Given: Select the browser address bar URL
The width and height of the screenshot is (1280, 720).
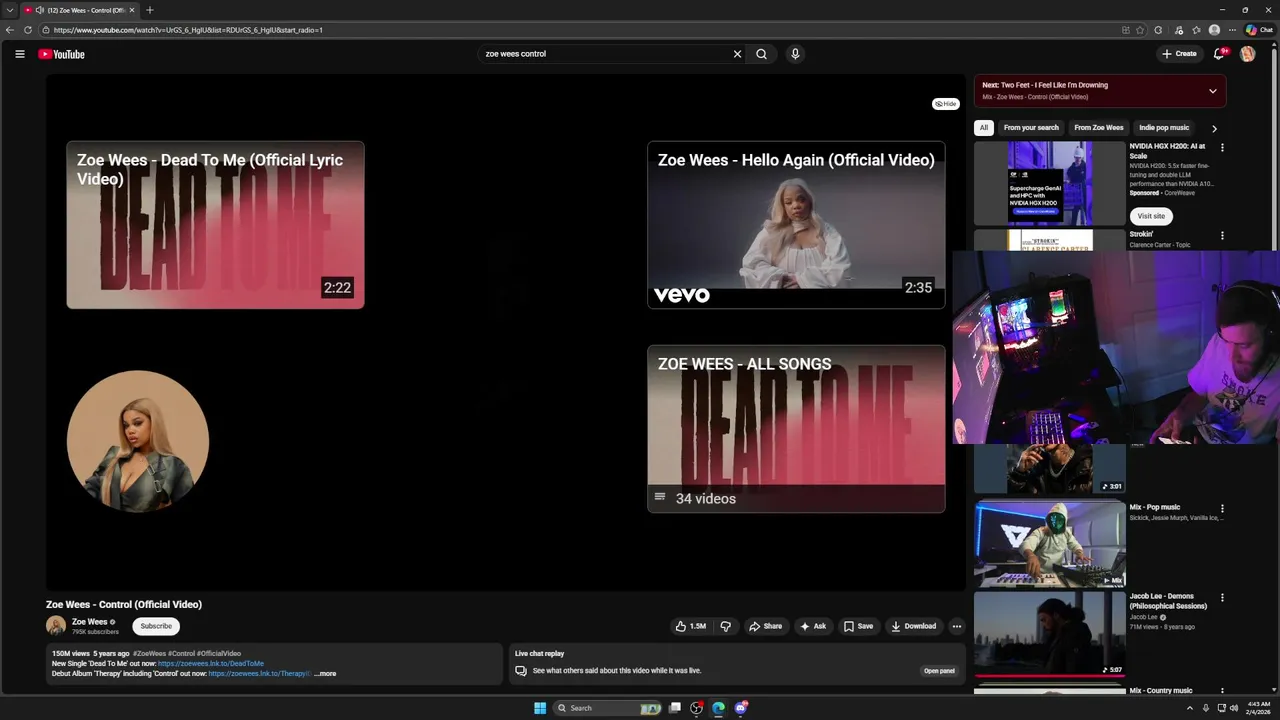Looking at the screenshot, I should point(188,30).
